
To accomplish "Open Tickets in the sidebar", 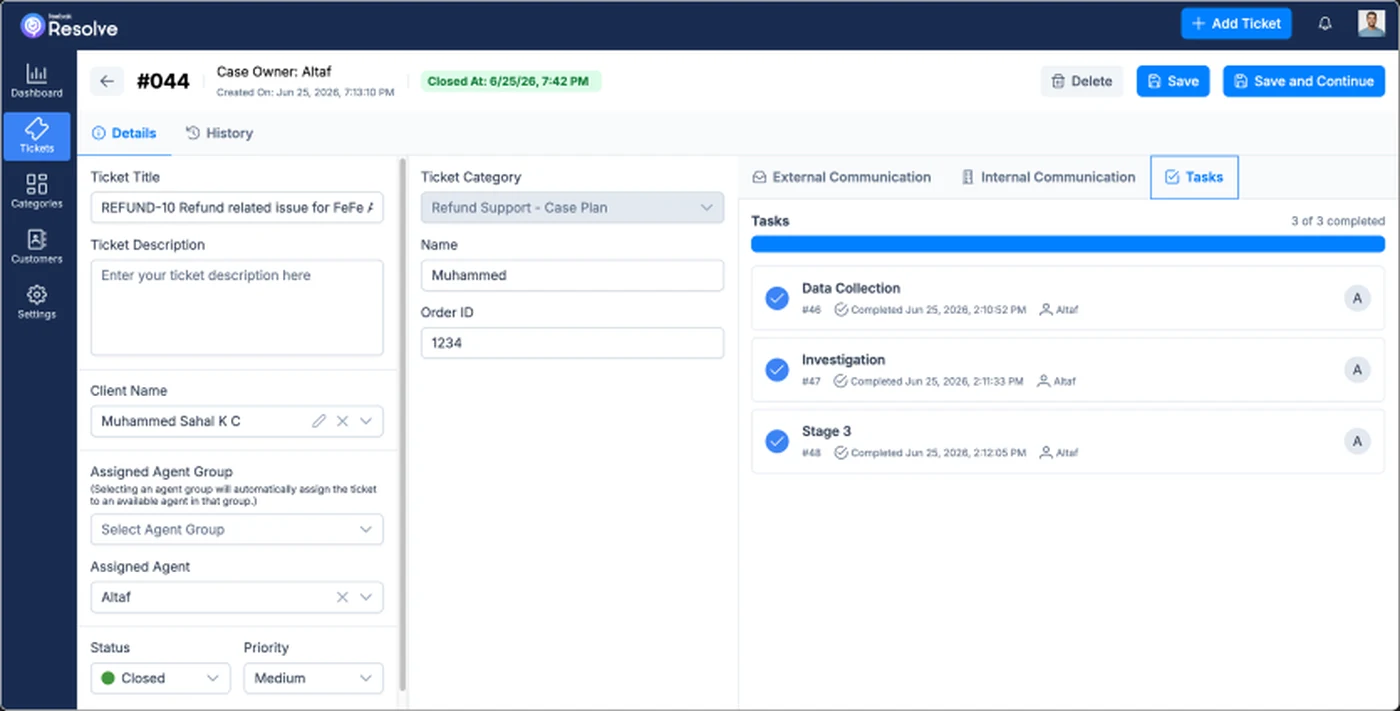I will tap(37, 136).
